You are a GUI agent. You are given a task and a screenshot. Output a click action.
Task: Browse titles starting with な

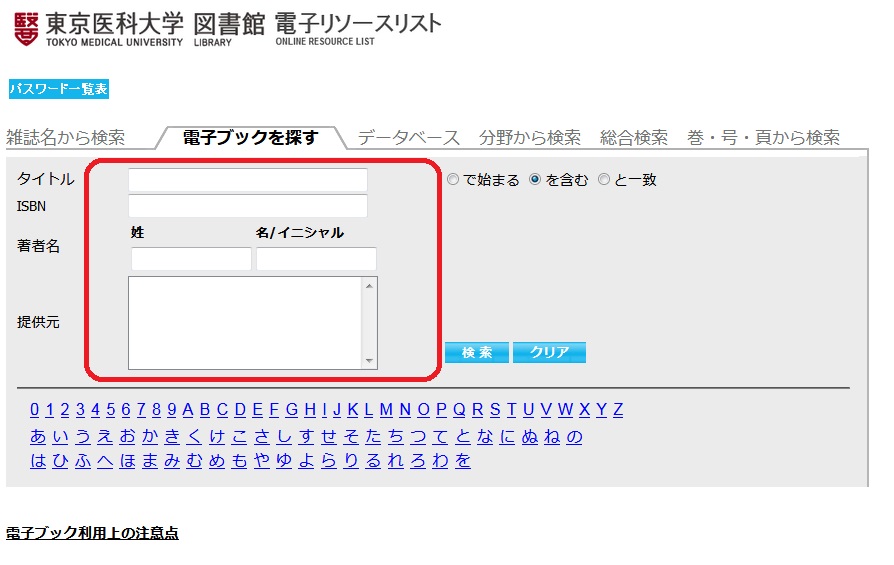tap(485, 436)
